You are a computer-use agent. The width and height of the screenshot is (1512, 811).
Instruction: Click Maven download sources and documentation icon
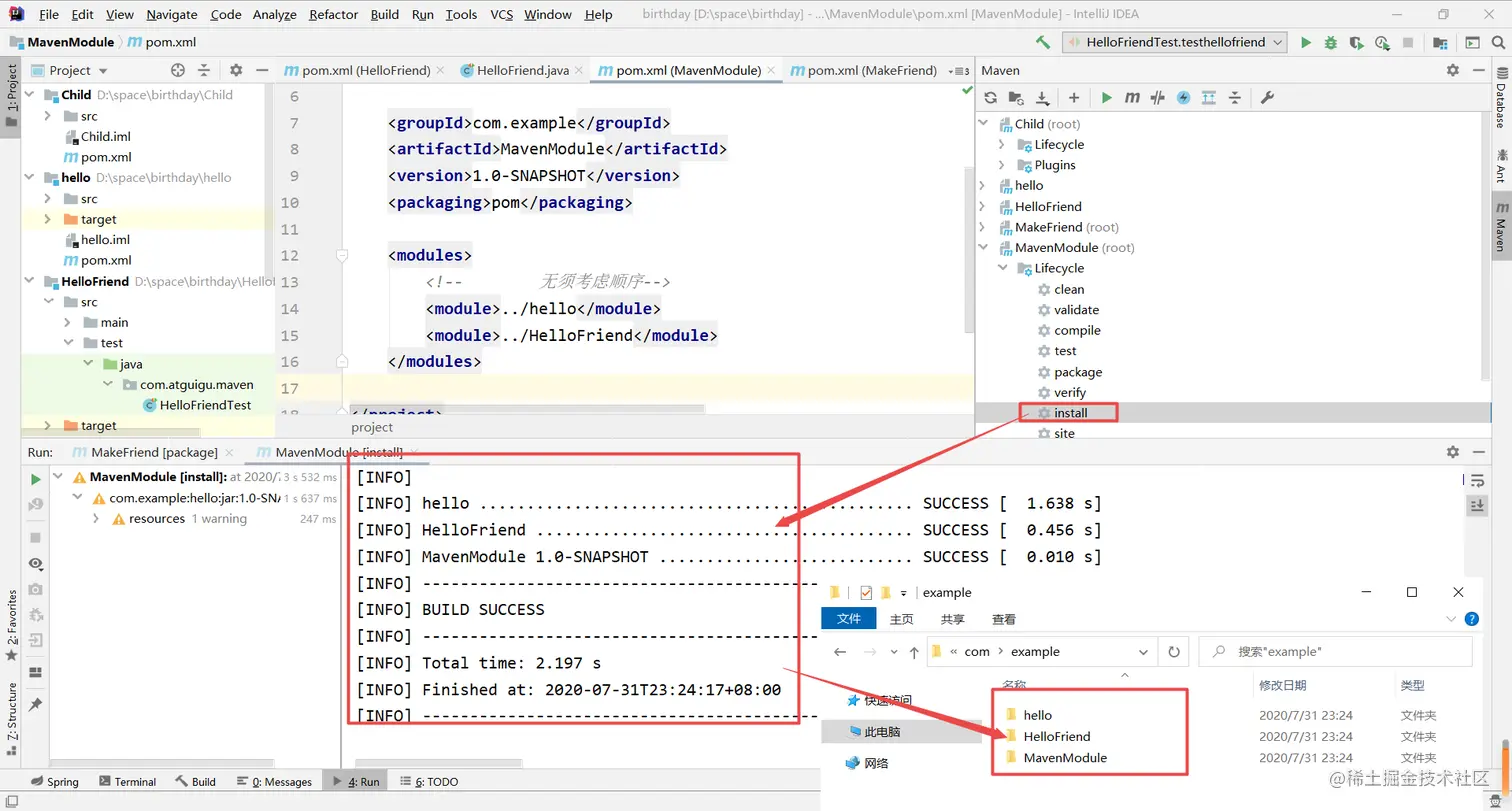click(x=1042, y=98)
